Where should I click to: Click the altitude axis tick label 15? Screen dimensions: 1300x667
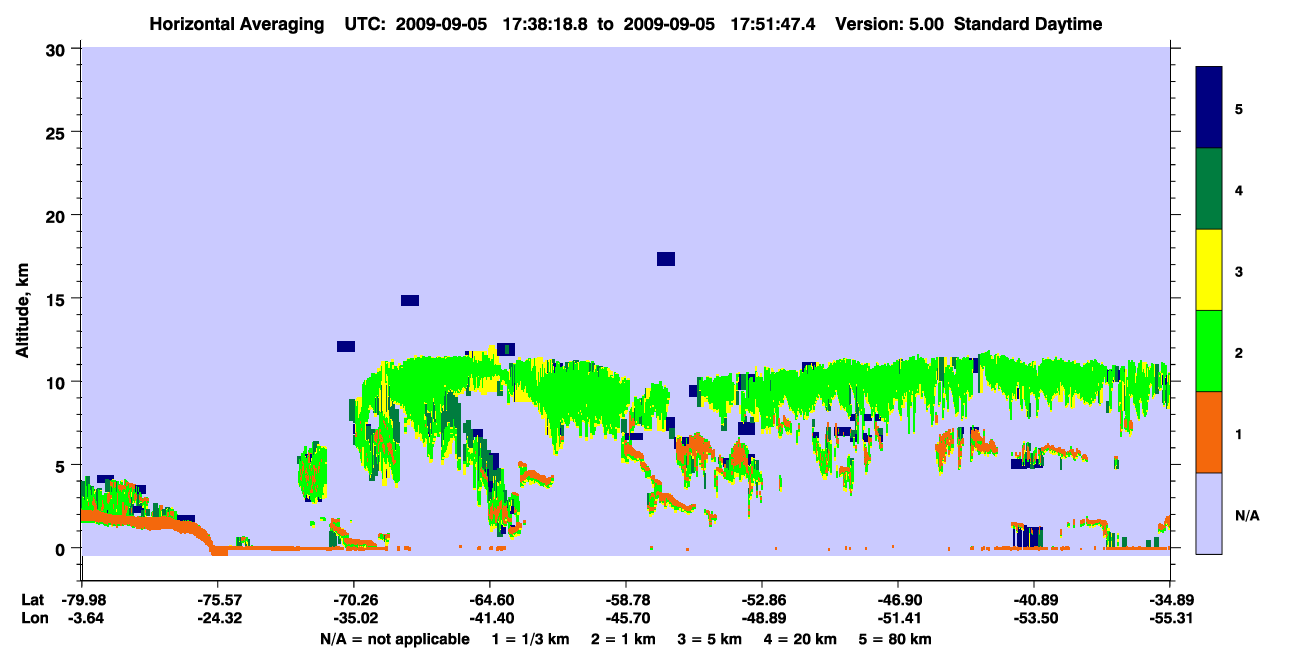click(58, 299)
